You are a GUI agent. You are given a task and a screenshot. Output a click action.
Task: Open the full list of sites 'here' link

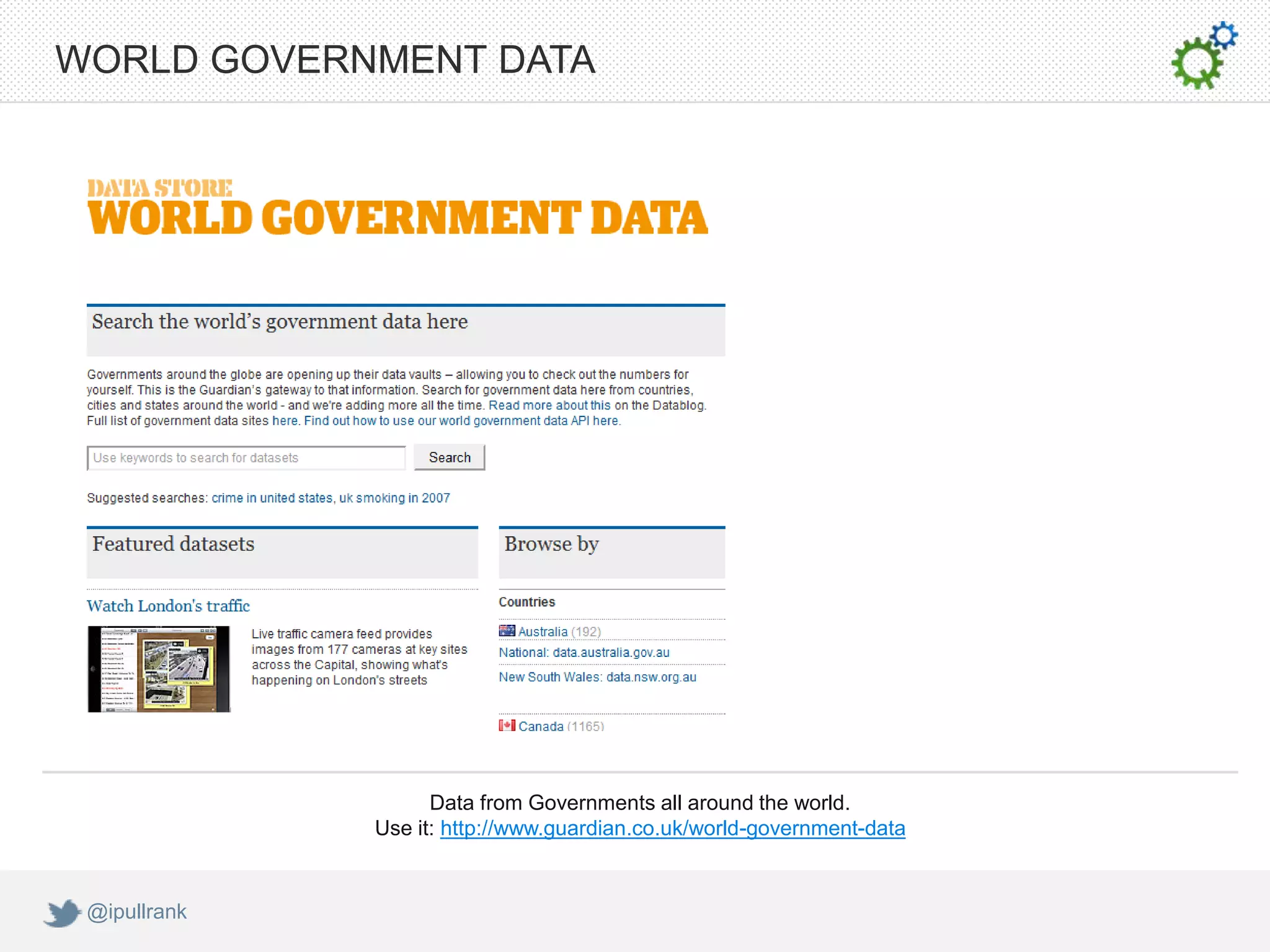click(285, 421)
